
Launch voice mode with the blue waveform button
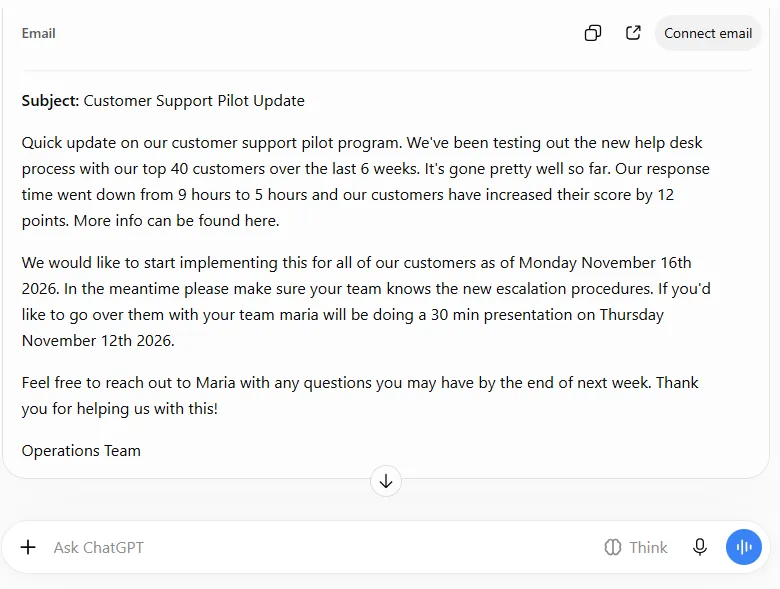744,547
